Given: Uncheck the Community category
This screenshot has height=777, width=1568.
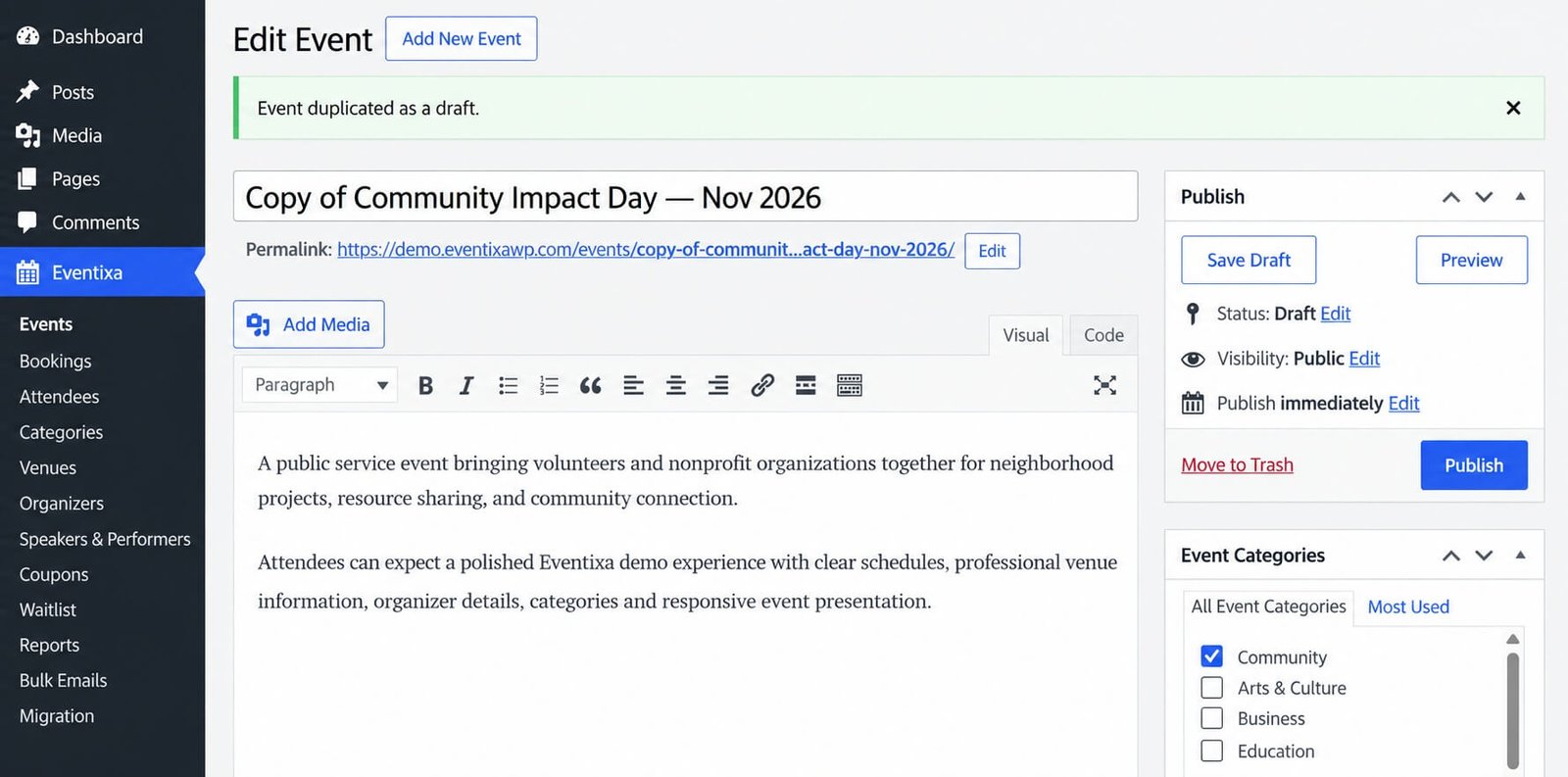Looking at the screenshot, I should 1212,656.
